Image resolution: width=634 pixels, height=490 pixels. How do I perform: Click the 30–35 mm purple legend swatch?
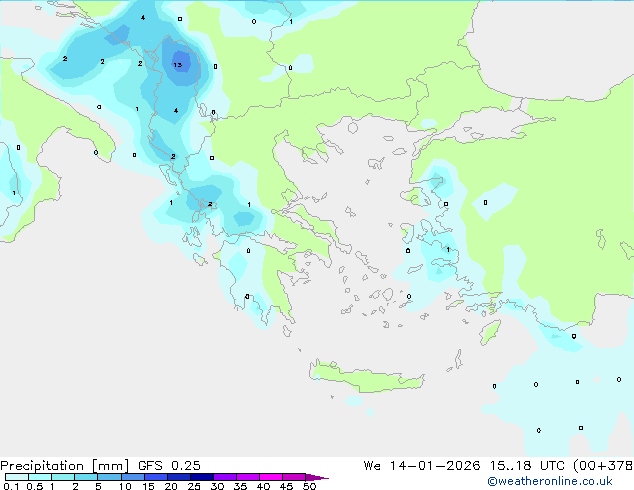pos(225,477)
